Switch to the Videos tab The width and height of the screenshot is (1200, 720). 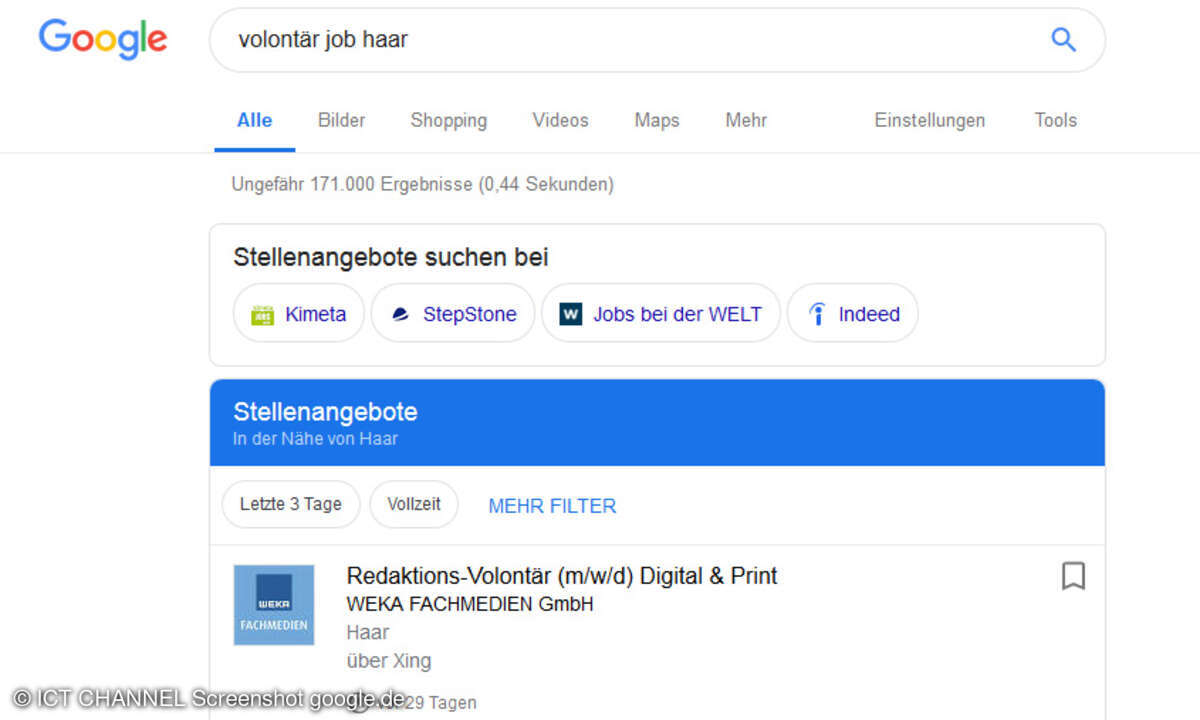click(x=560, y=120)
